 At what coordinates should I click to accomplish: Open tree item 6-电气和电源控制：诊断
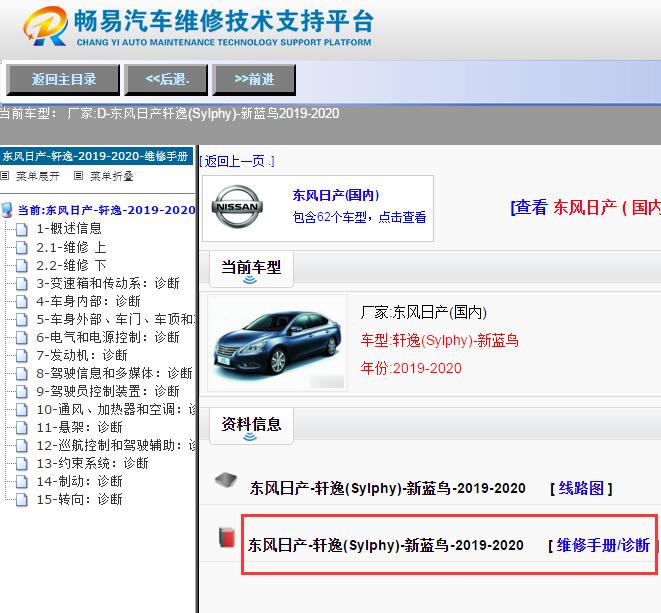point(108,337)
